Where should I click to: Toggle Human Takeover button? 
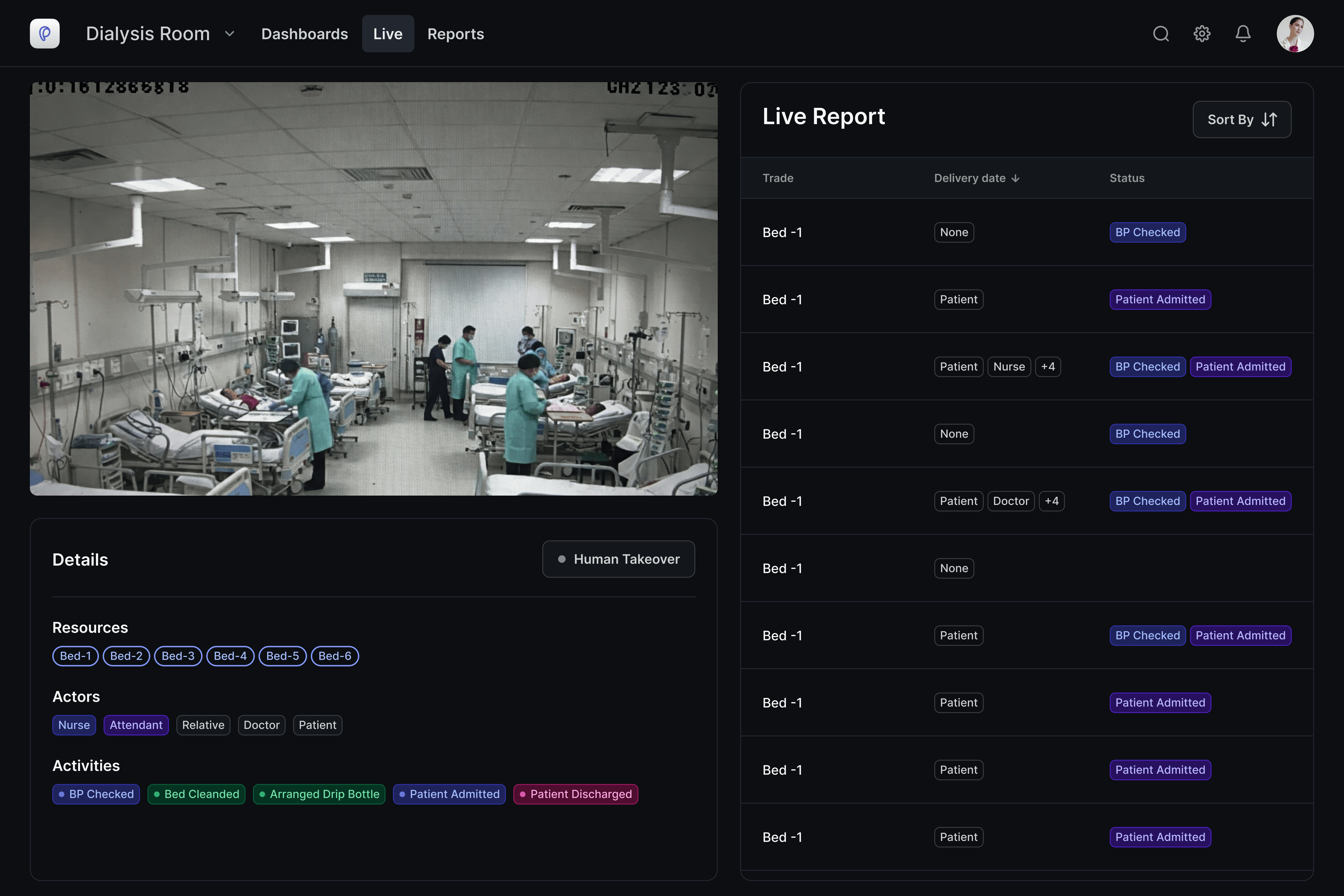tap(618, 559)
